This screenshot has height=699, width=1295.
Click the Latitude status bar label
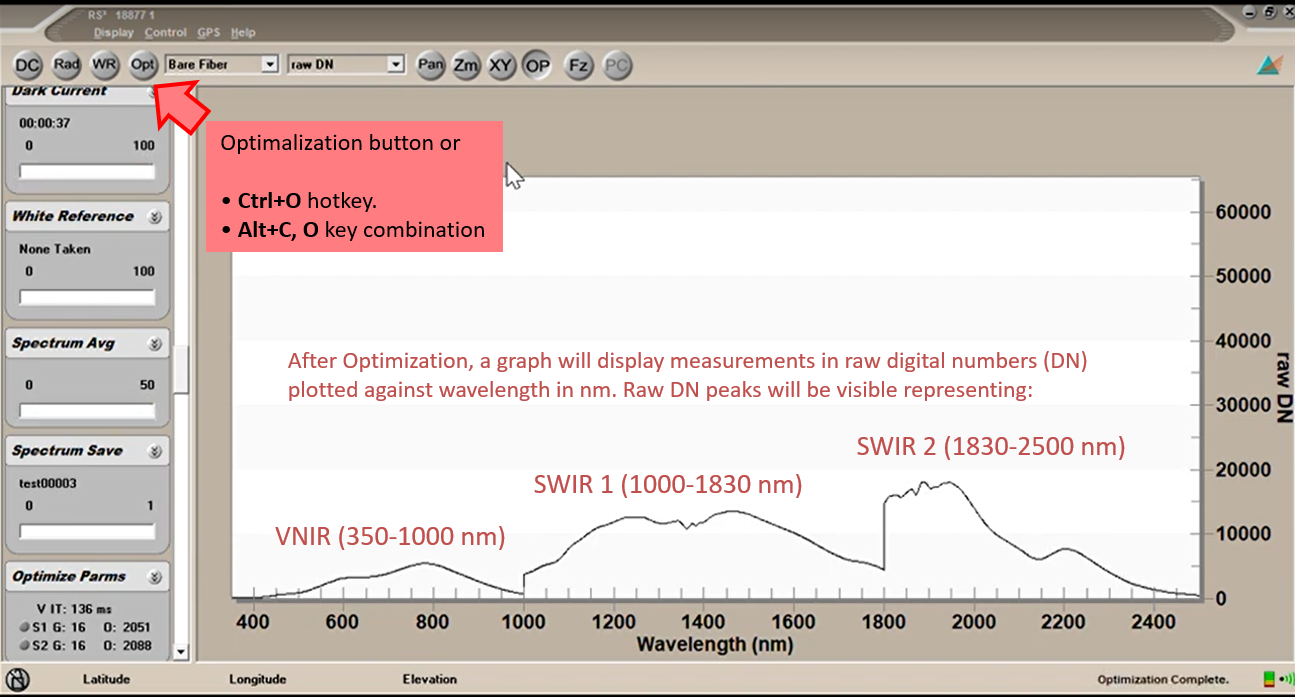(x=106, y=680)
